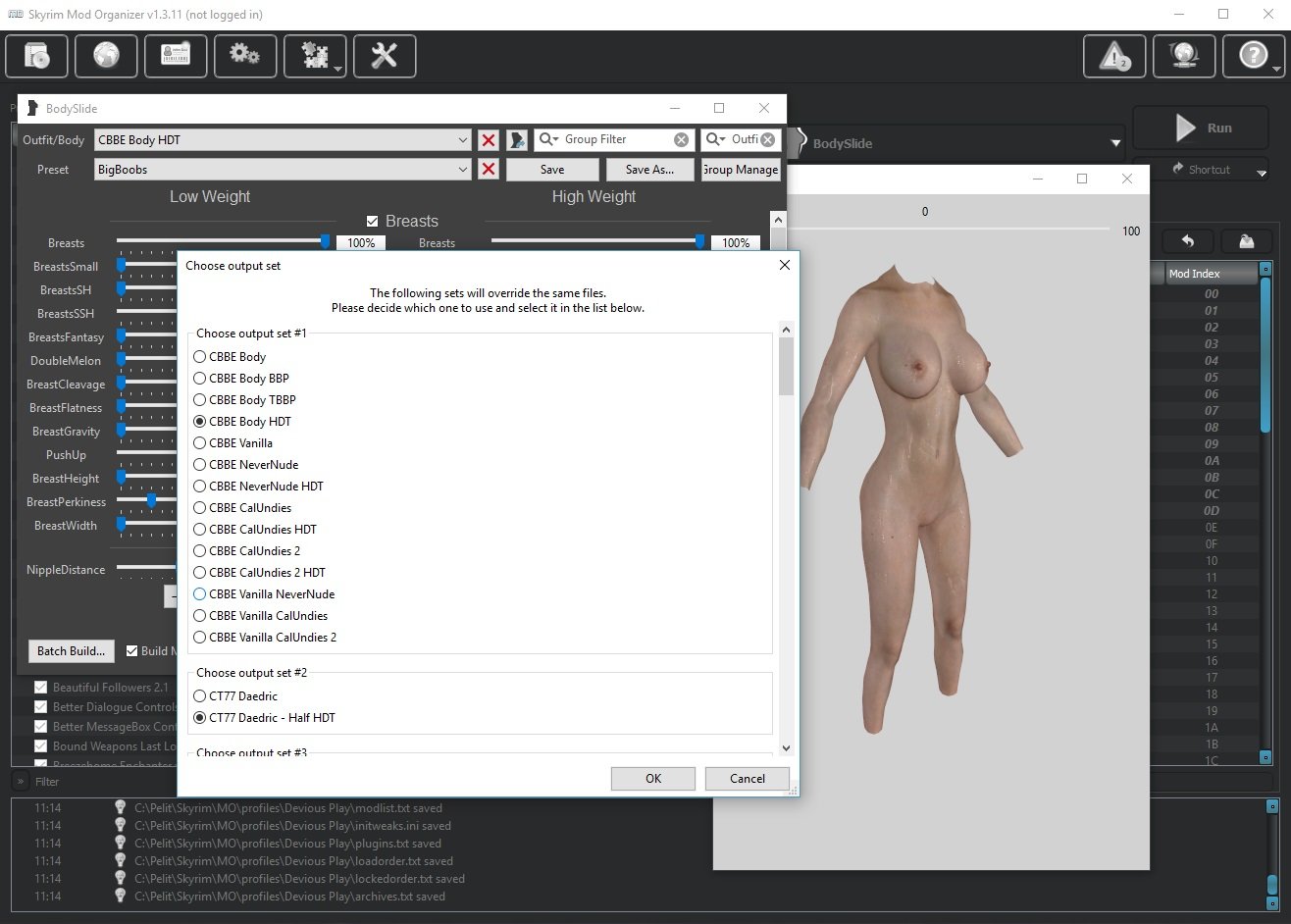Toggle Better Dialogue Controls mod checkbox
The image size is (1291, 924).
40,707
